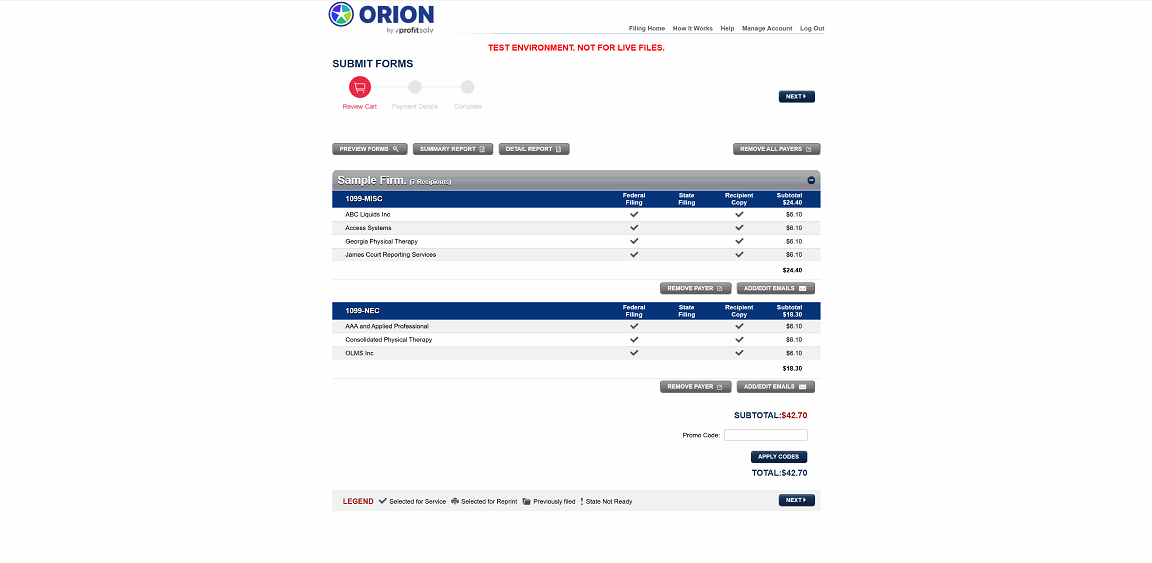Viewport: 1152px width, 563px height.
Task: Toggle Recipient Copy check for Access Systems
Action: (739, 228)
